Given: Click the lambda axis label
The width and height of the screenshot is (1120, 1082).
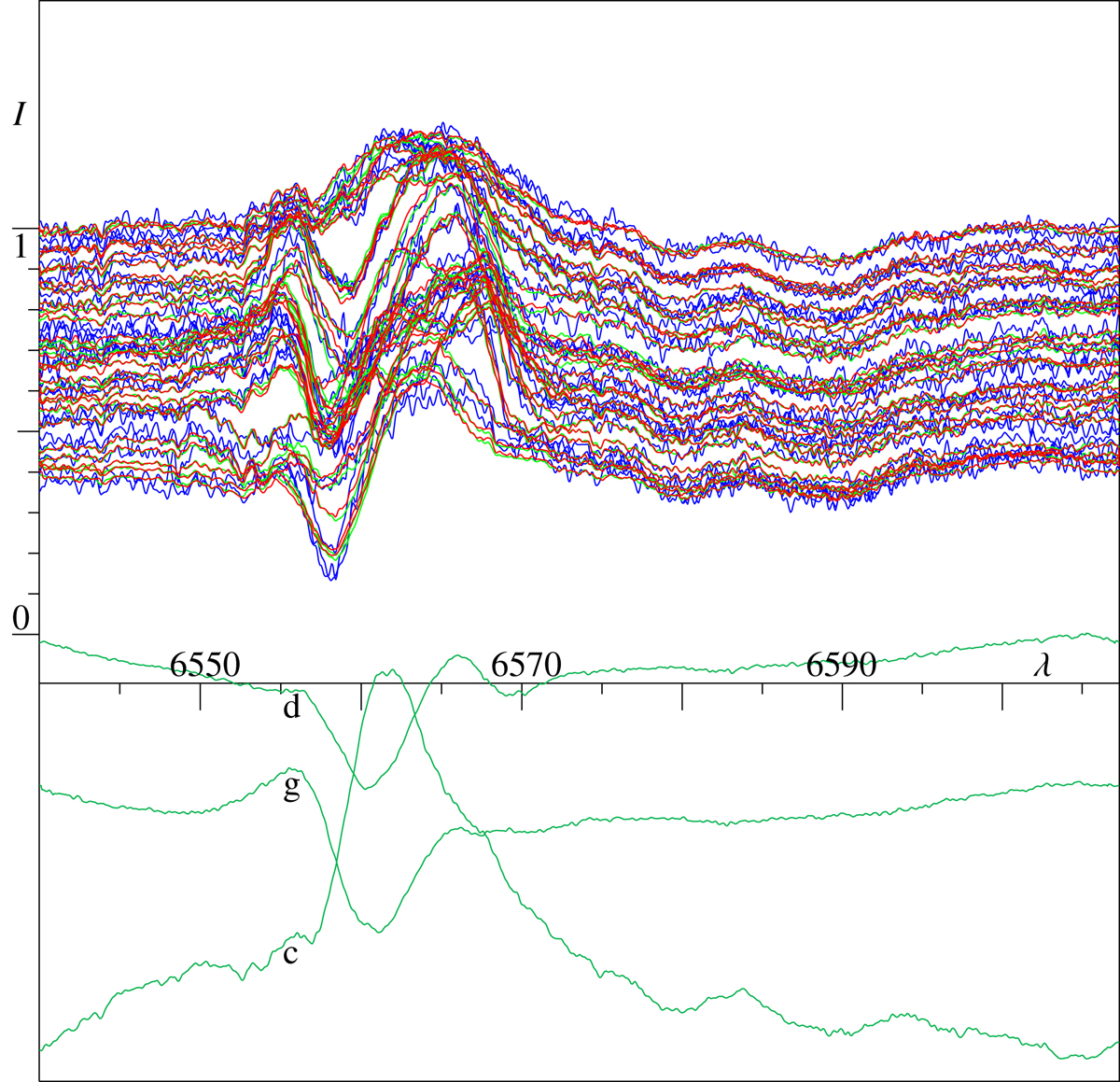Looking at the screenshot, I should point(1043,665).
